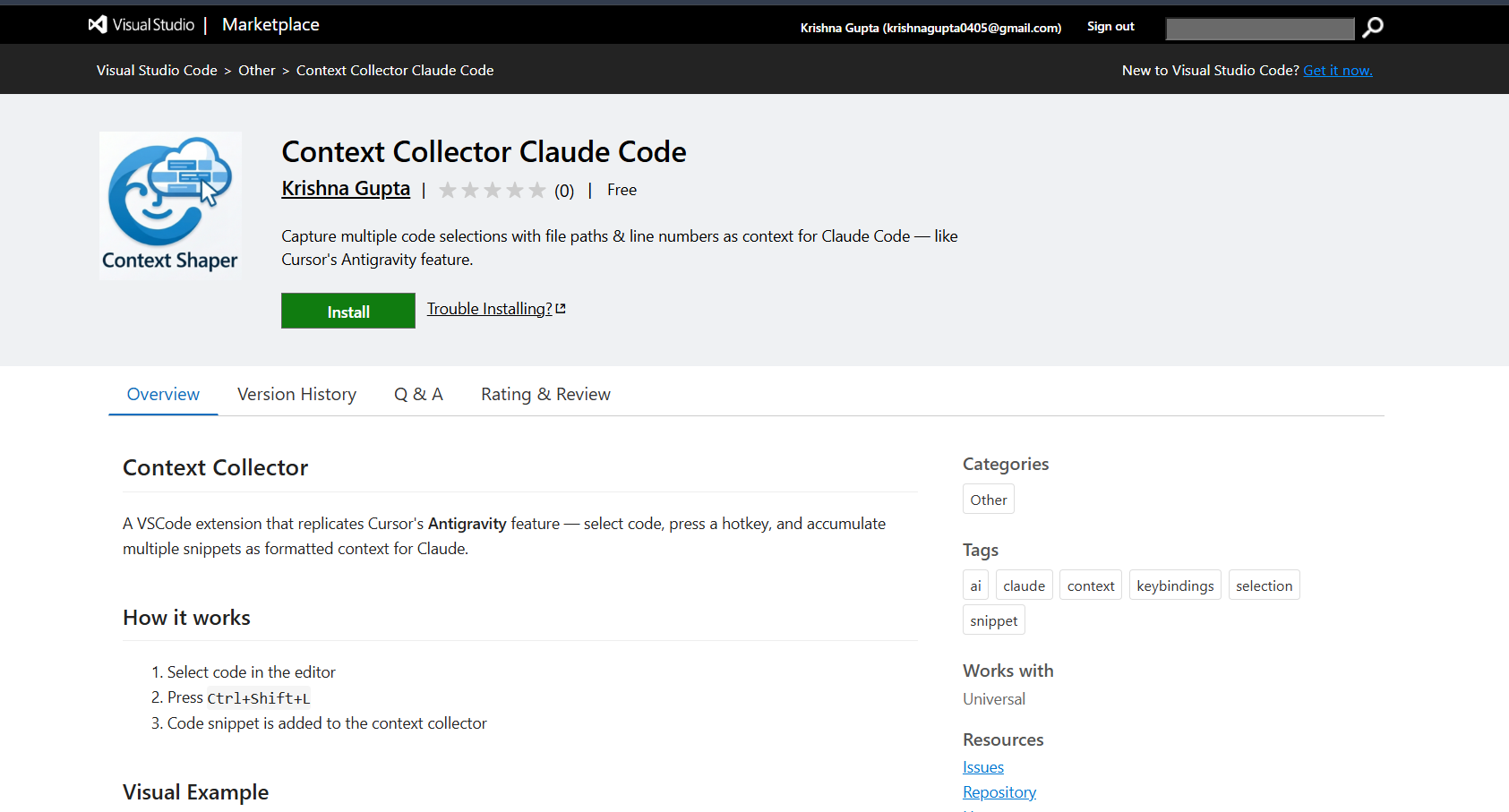Open the Visual Studio Code breadcrumb
1509x812 pixels.
[x=157, y=70]
